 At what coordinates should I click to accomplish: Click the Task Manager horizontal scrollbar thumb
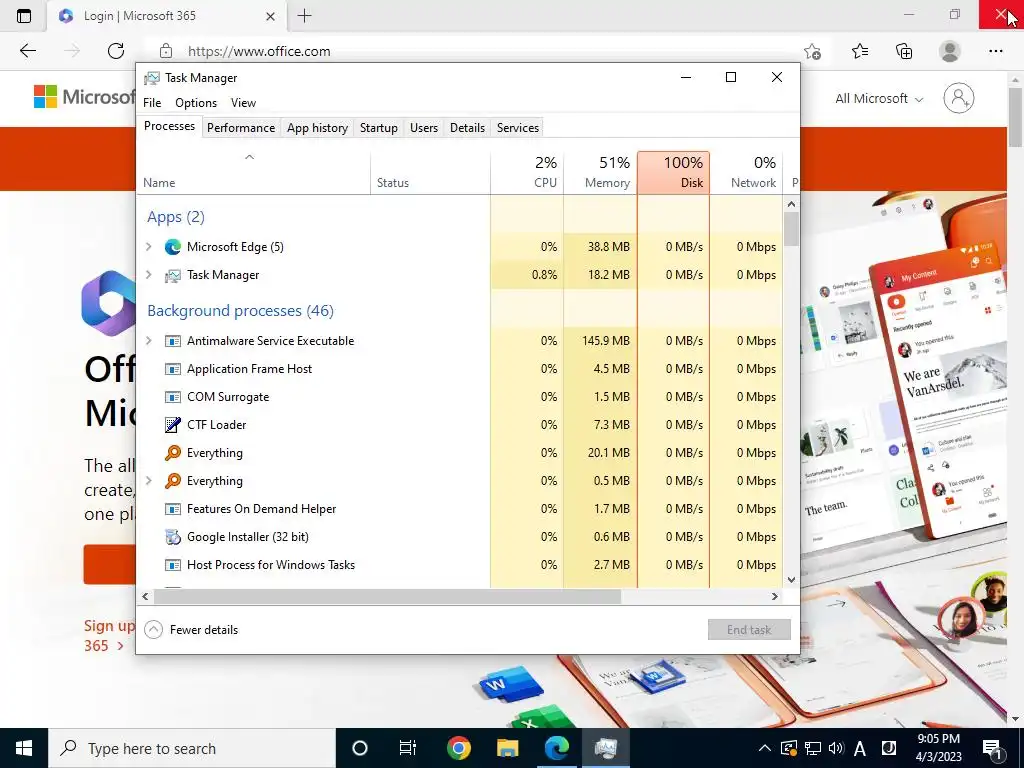(x=387, y=596)
